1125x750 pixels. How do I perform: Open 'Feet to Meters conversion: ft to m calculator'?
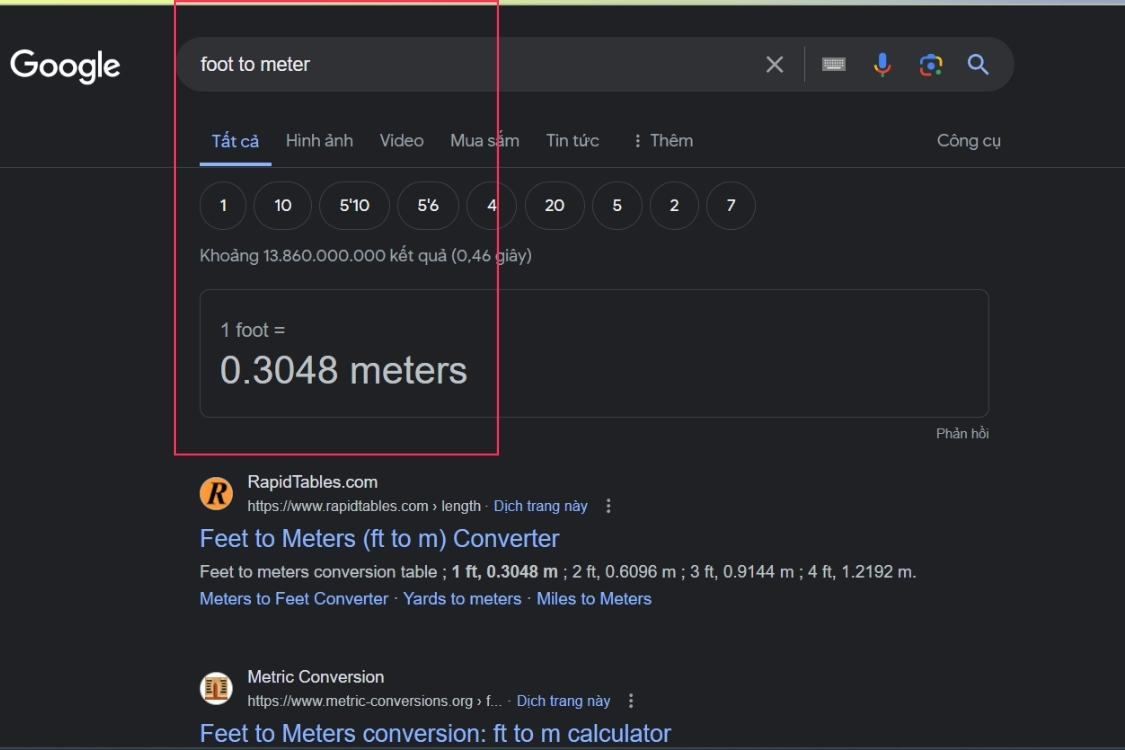pyautogui.click(x=435, y=733)
